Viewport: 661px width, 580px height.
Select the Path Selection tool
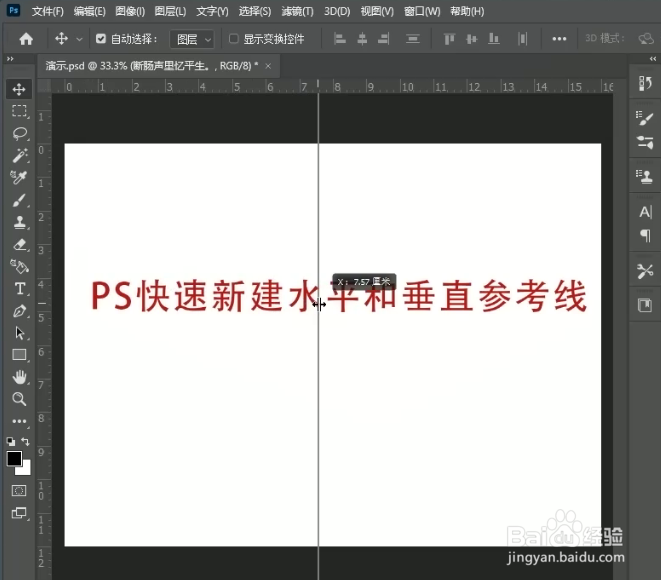tap(19, 333)
